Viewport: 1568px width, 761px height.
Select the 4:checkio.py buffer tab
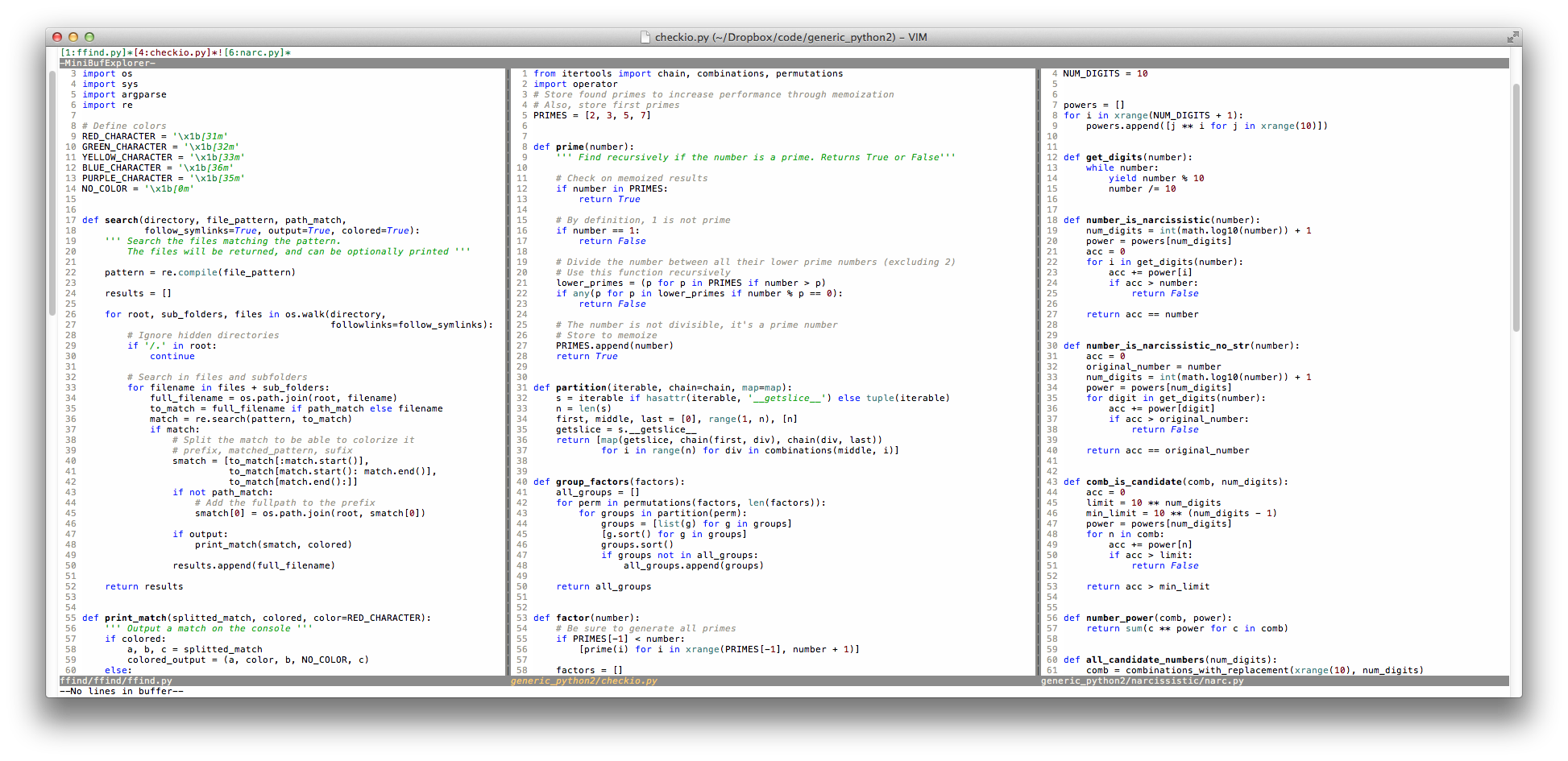tap(174, 52)
